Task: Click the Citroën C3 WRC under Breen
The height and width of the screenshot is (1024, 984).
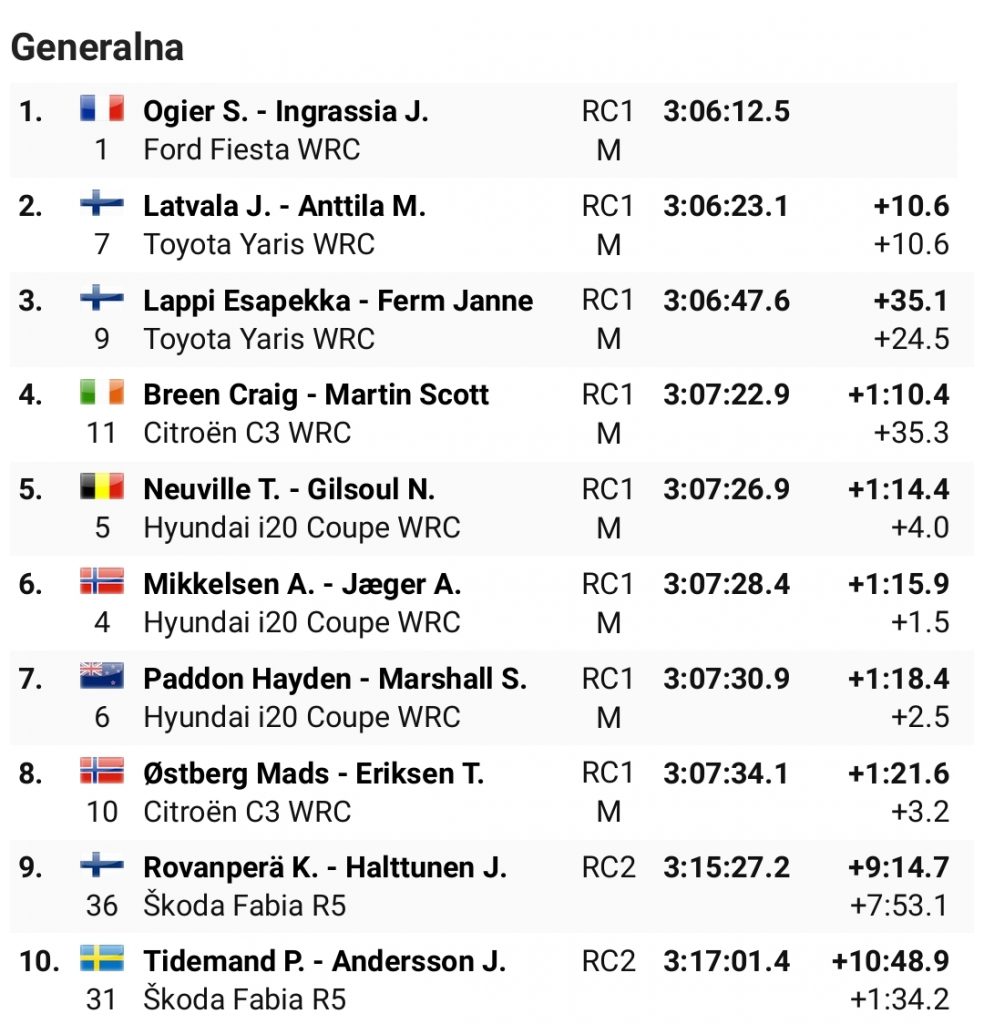Action: coord(247,433)
